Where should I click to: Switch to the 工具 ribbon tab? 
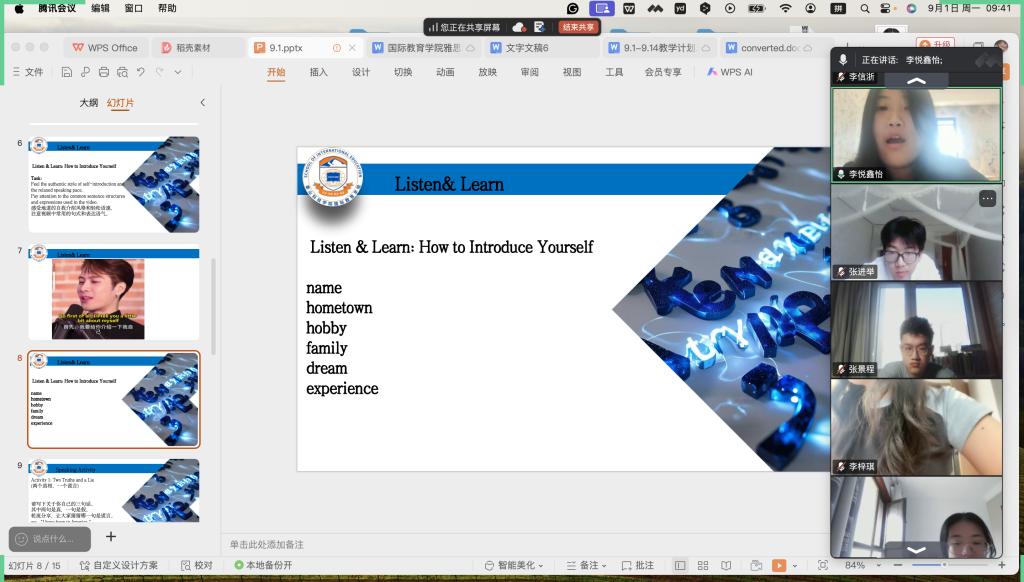tap(614, 72)
